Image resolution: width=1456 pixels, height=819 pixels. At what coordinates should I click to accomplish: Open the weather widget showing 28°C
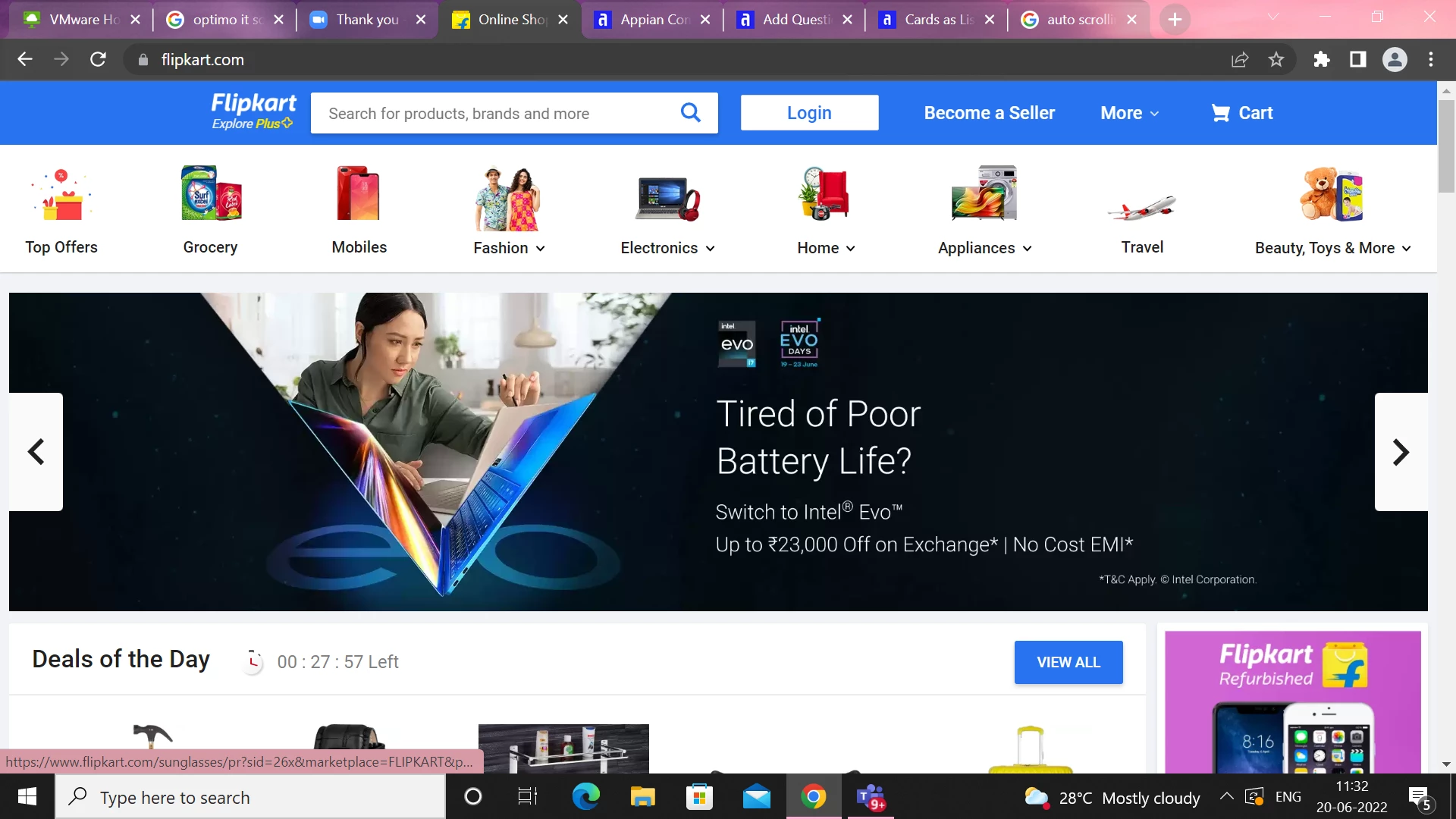(1112, 797)
